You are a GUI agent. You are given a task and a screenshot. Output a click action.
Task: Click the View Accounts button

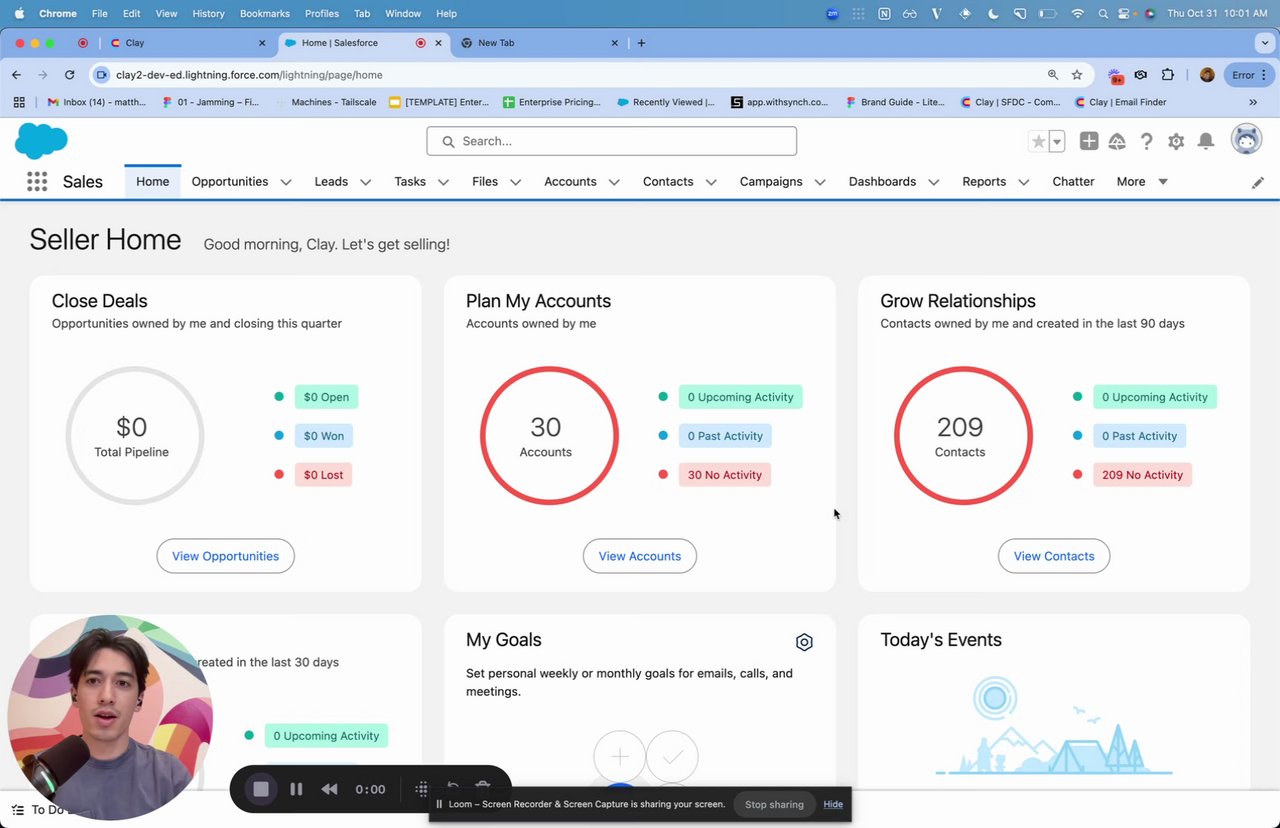[x=640, y=556]
